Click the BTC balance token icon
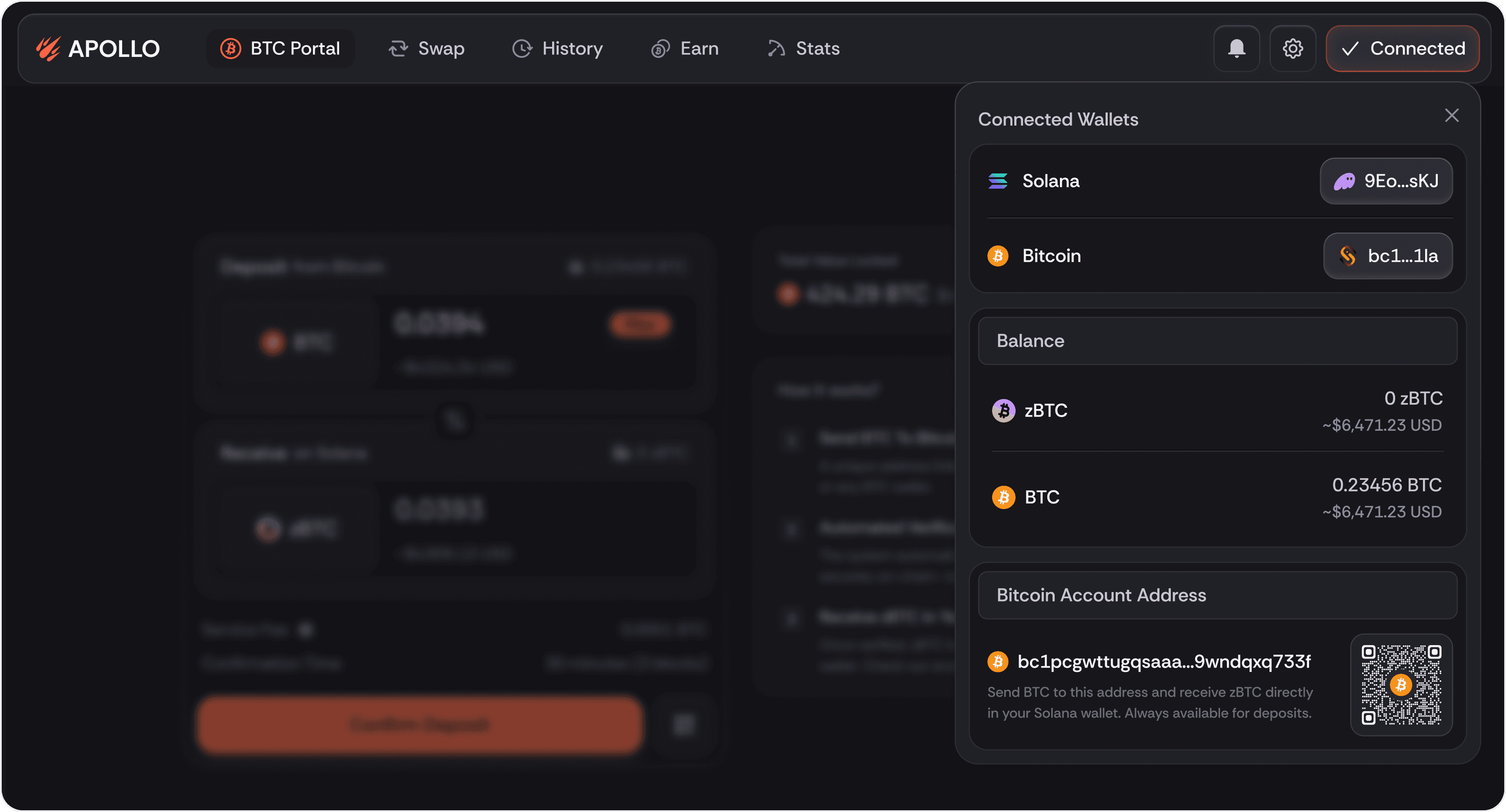The image size is (1506, 812). (x=1003, y=497)
